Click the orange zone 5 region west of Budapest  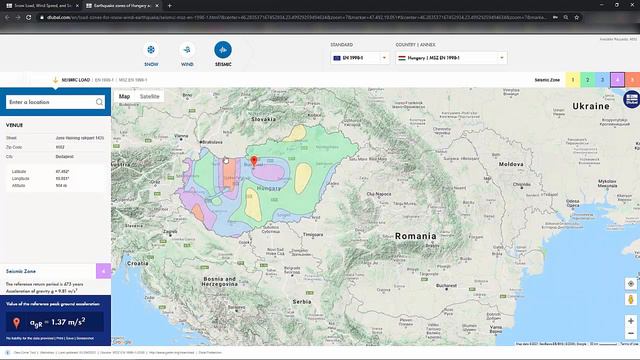point(229,172)
